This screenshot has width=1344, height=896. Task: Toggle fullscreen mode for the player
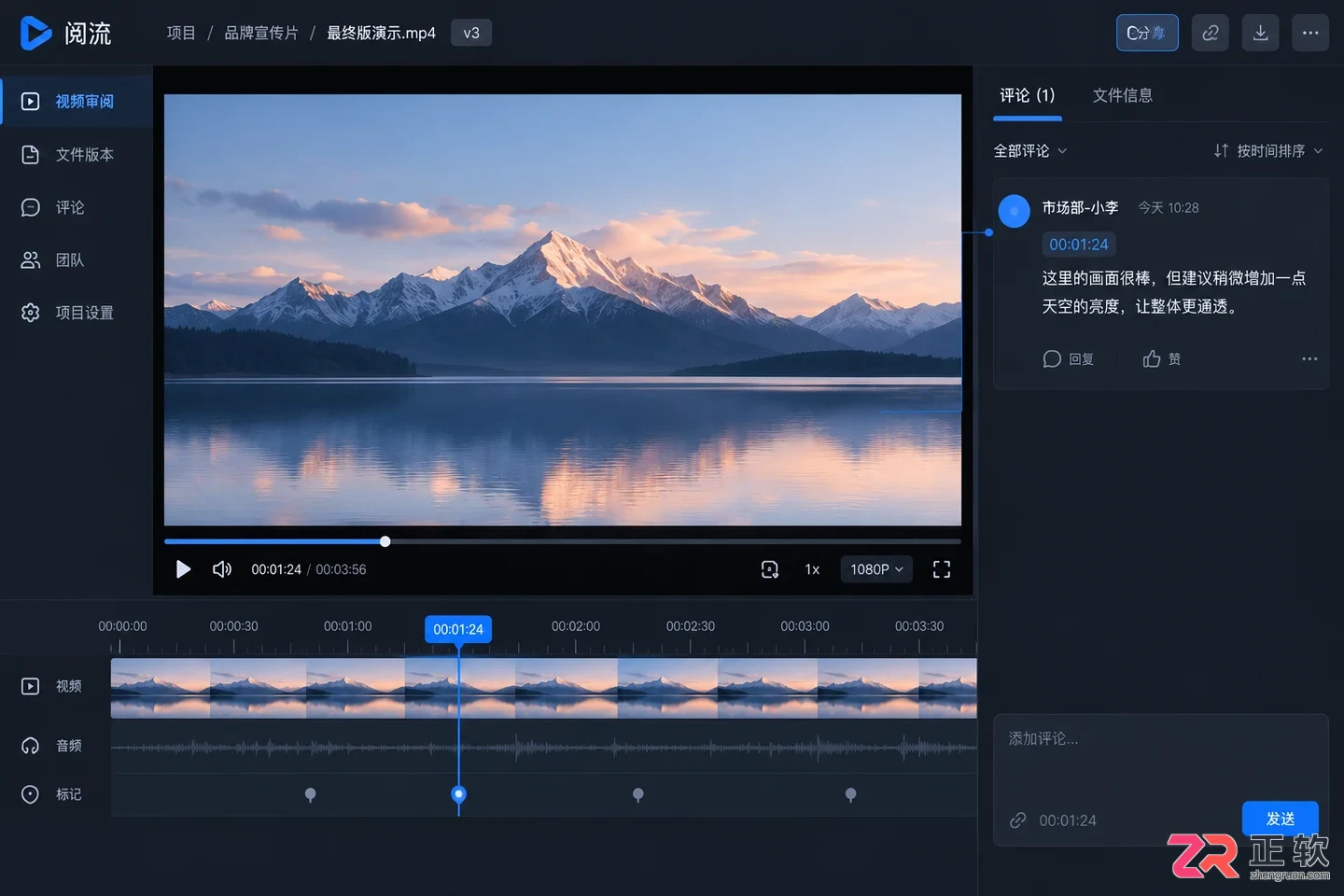[942, 569]
